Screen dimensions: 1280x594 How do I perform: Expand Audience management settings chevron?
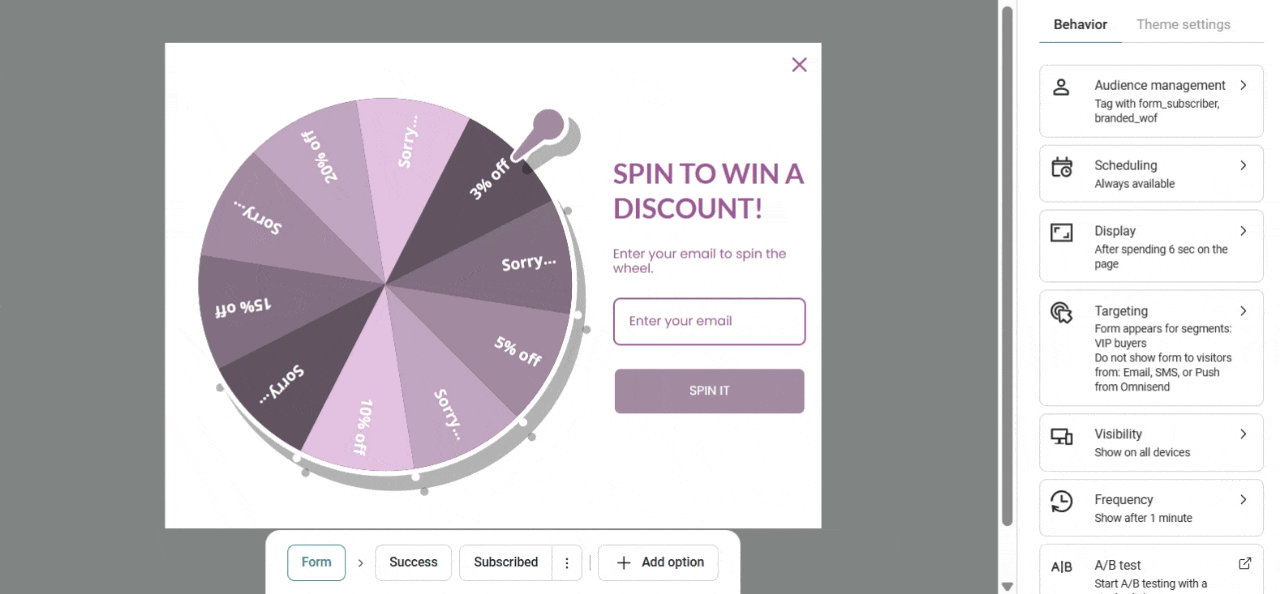pyautogui.click(x=1243, y=86)
